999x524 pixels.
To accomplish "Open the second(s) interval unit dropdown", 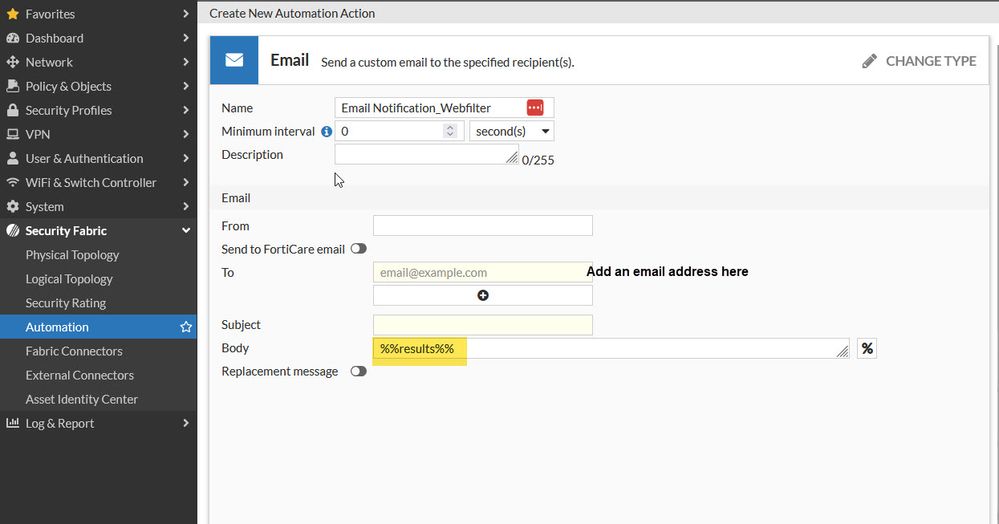I will pyautogui.click(x=511, y=131).
